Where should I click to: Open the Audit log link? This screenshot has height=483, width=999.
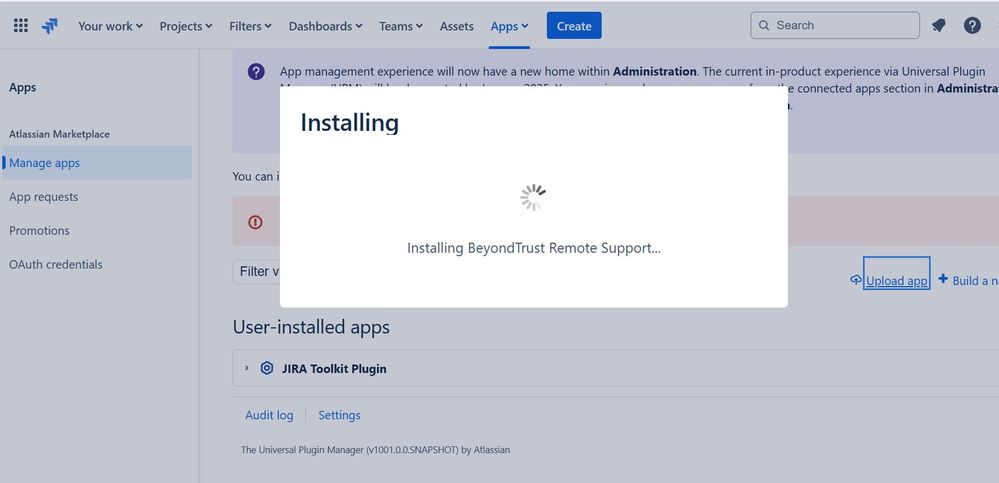(x=269, y=415)
